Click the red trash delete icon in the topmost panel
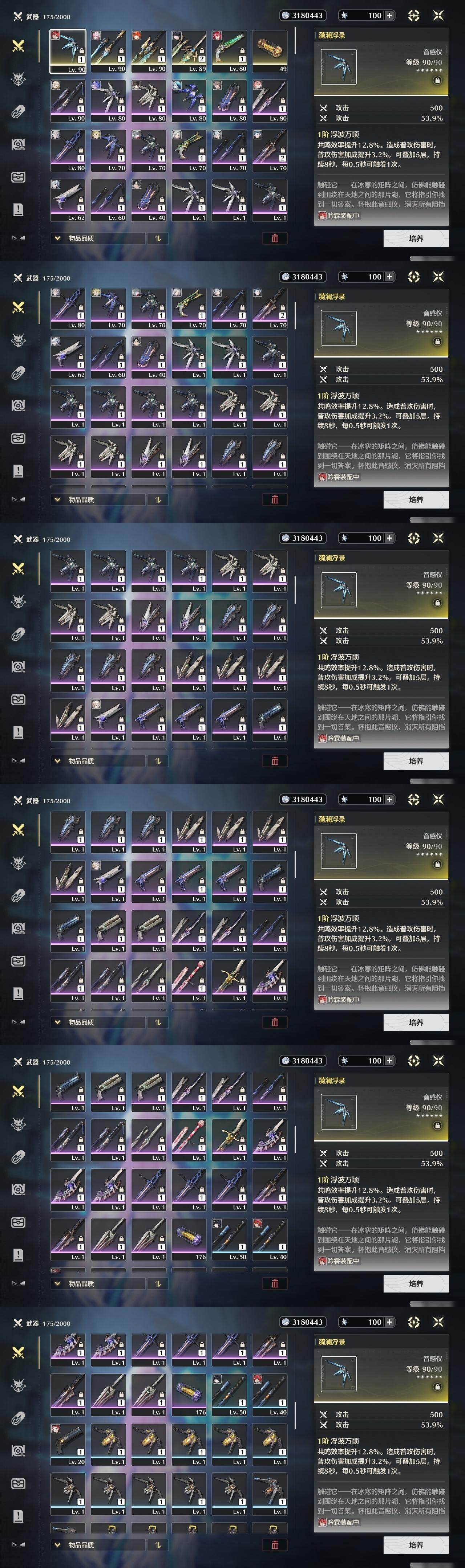This screenshot has height=1568, width=465. point(275,238)
